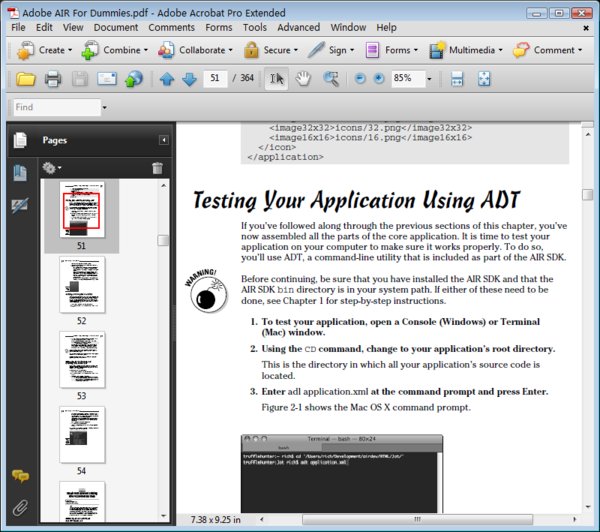This screenshot has height=532, width=600.
Task: Select the Hand tool
Action: pos(303,78)
